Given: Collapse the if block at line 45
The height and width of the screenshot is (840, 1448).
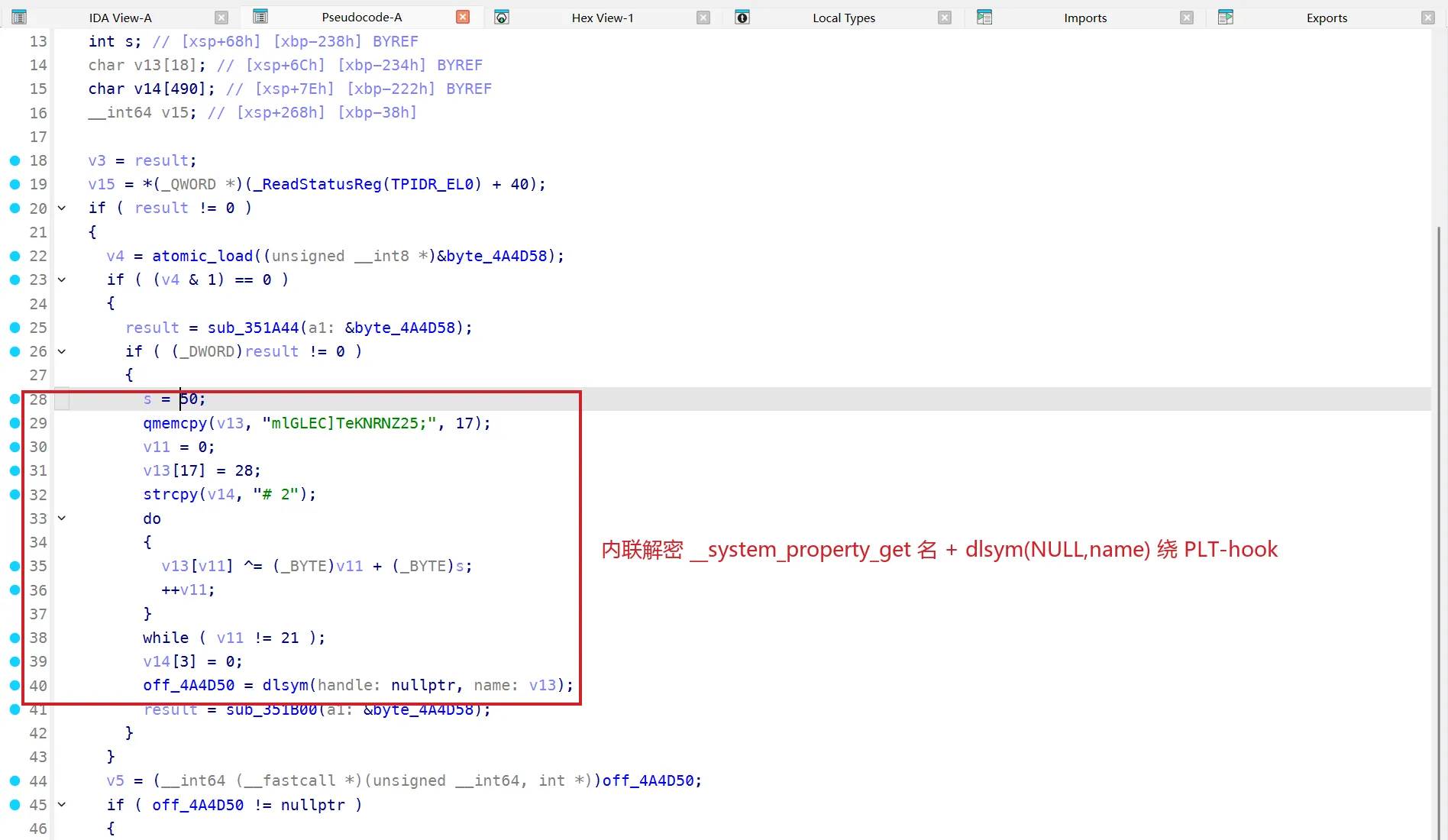Looking at the screenshot, I should pyautogui.click(x=62, y=805).
